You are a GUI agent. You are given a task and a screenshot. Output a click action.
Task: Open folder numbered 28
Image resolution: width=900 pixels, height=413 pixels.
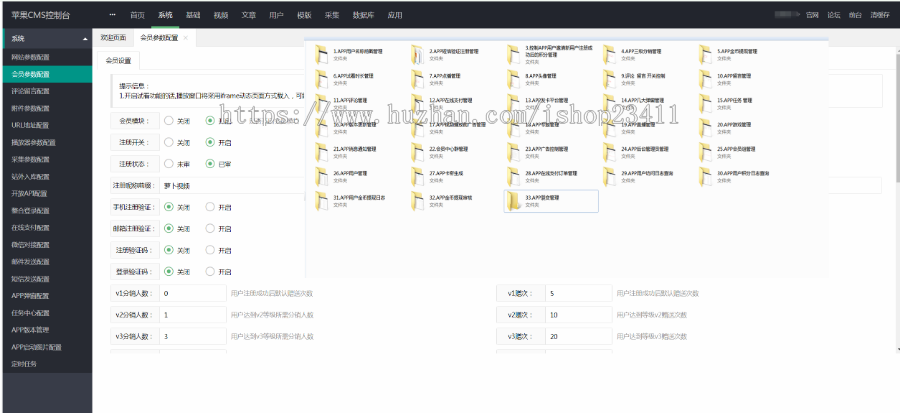click(542, 177)
